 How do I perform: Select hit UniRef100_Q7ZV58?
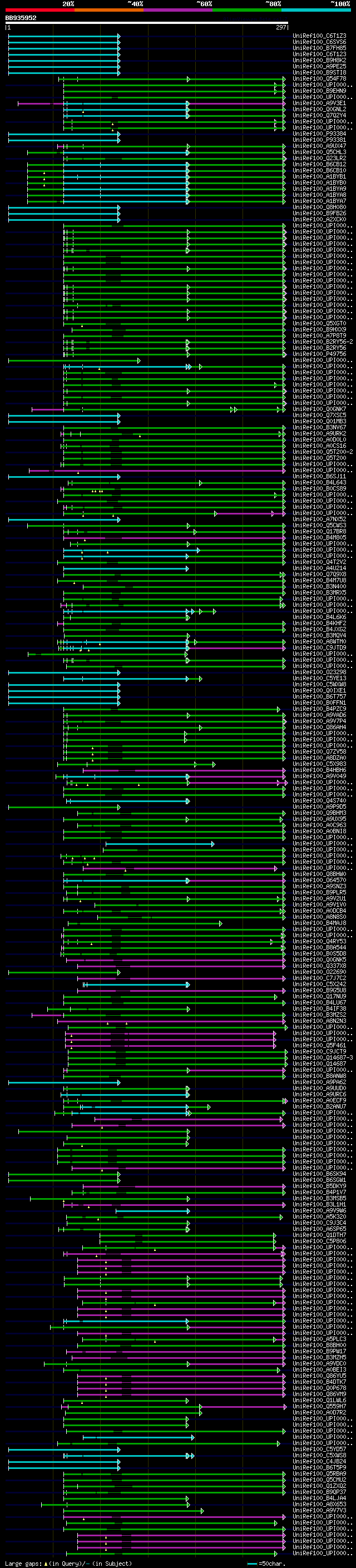click(319, 752)
